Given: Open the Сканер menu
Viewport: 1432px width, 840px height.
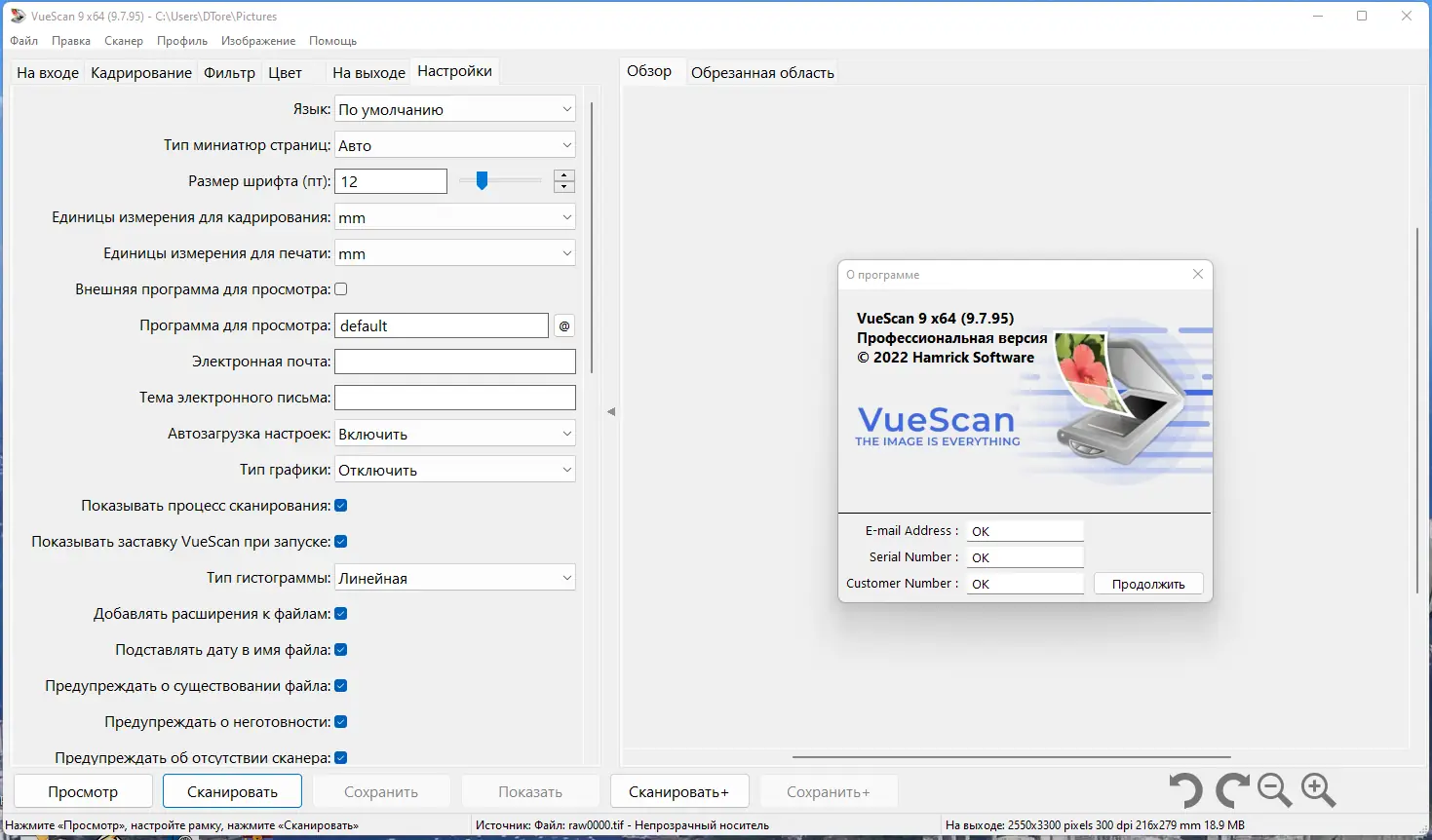Looking at the screenshot, I should pos(123,41).
